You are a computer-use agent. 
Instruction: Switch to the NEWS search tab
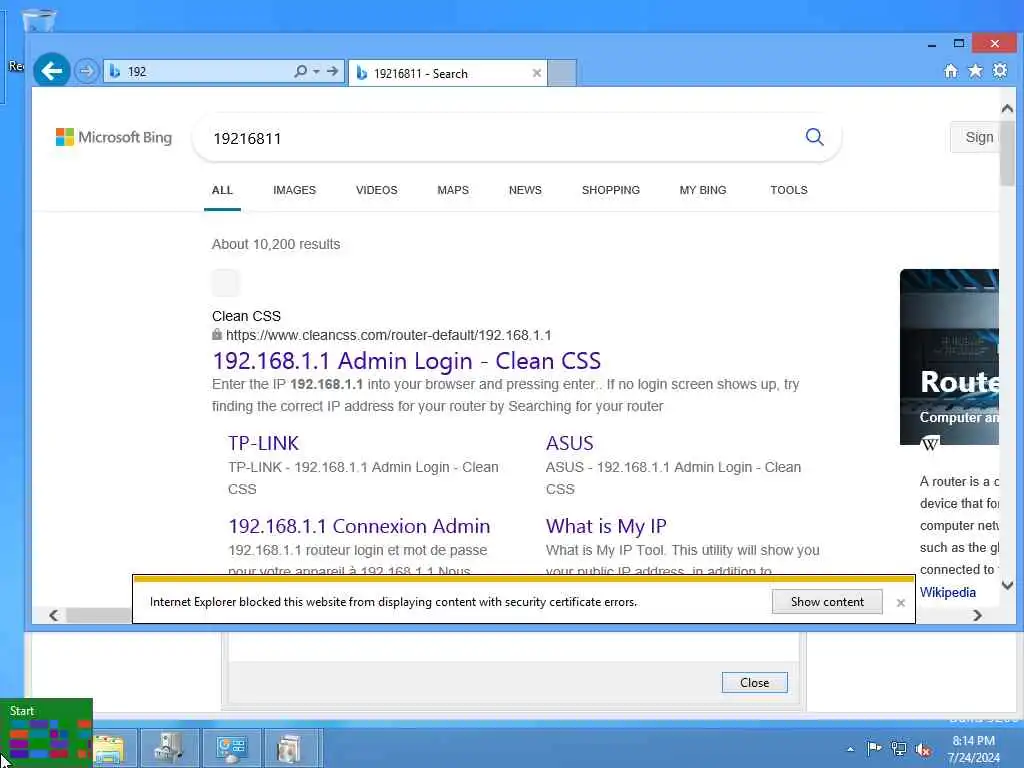click(525, 190)
